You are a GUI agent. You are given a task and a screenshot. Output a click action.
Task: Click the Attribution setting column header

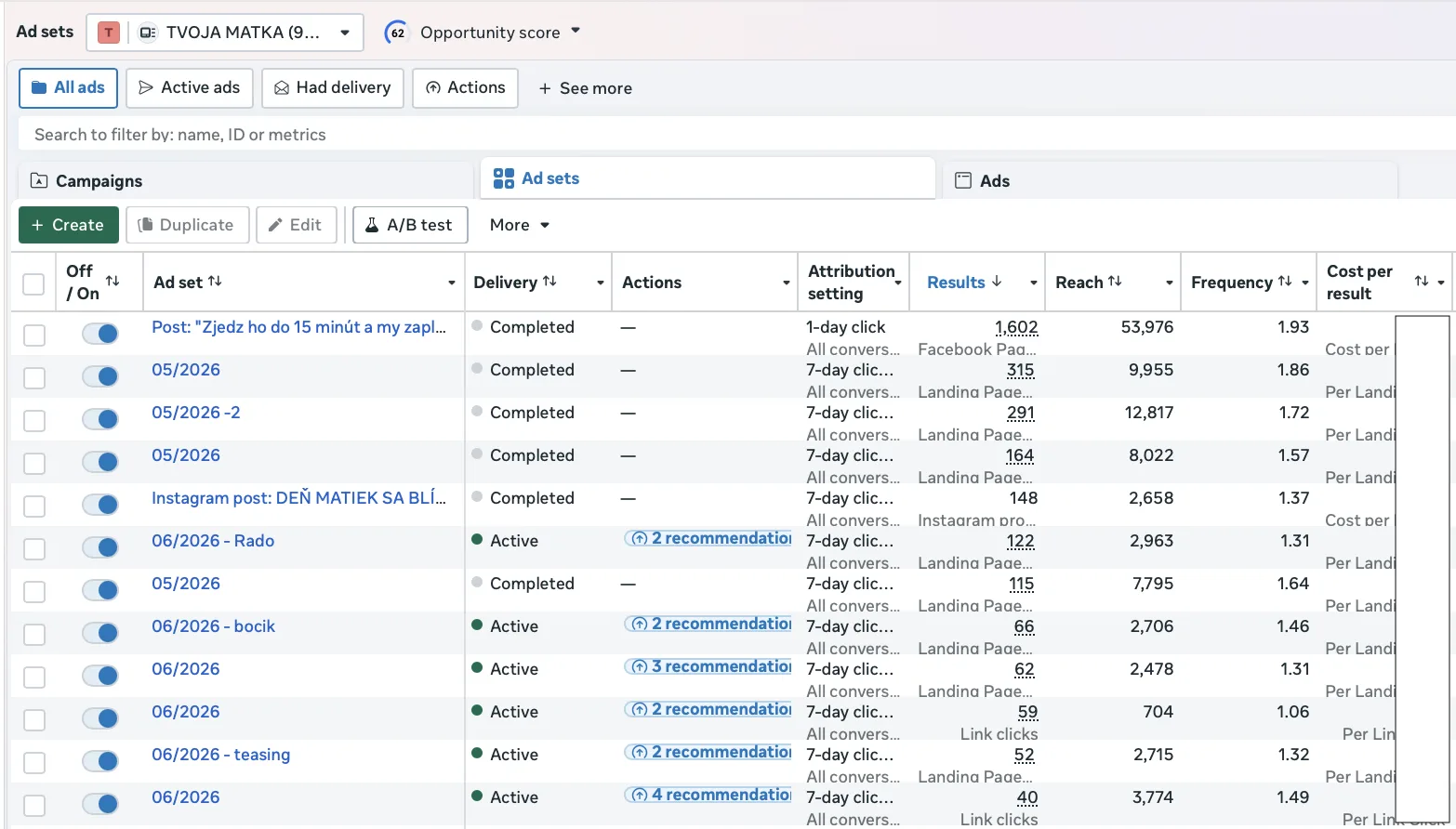tap(852, 283)
